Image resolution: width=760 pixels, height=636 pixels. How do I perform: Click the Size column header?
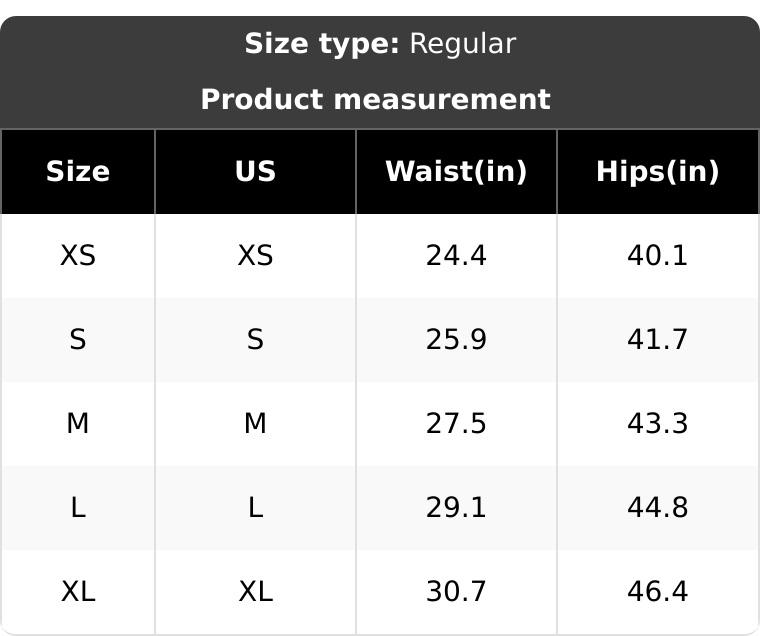coord(78,172)
